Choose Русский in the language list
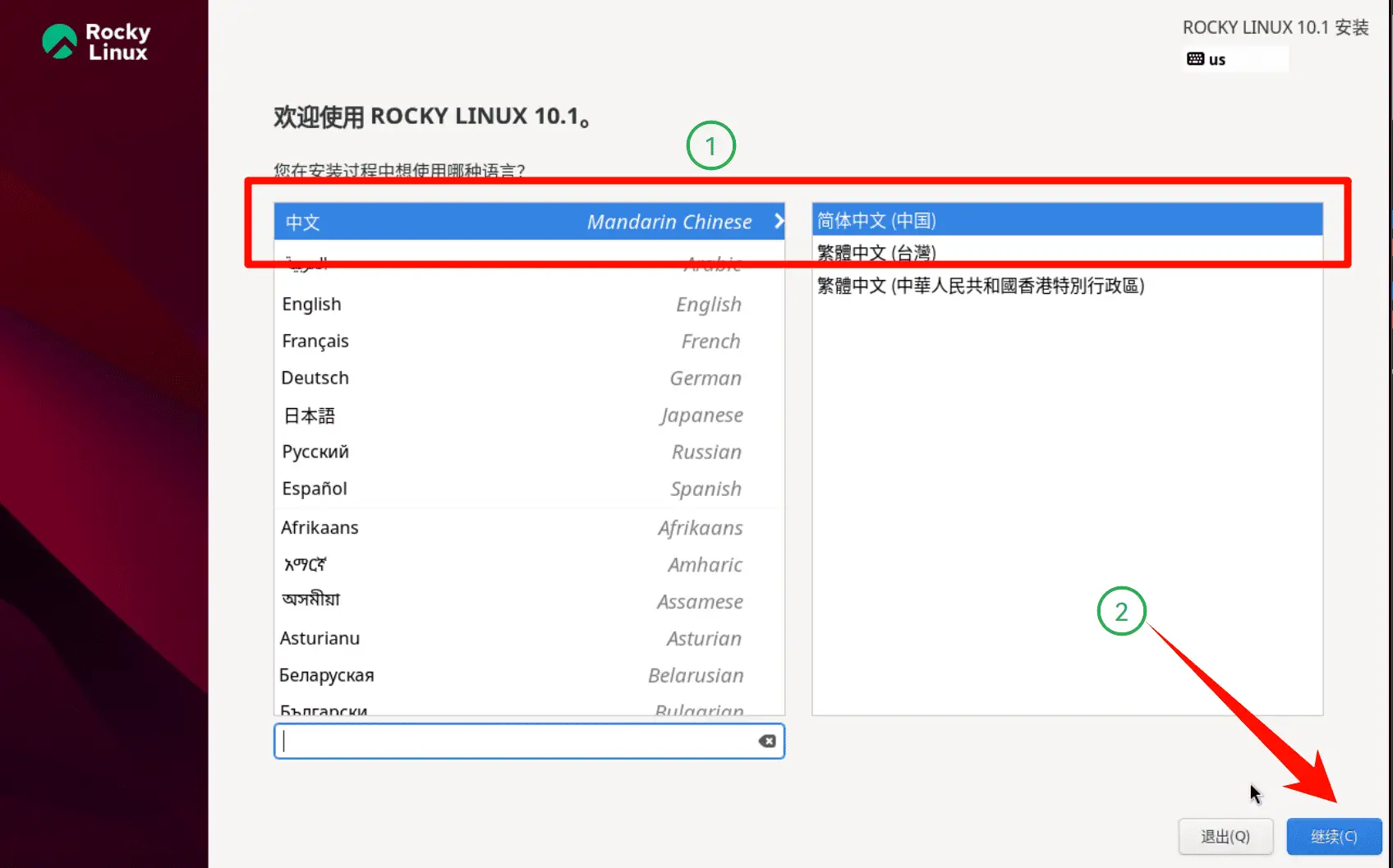 529,452
